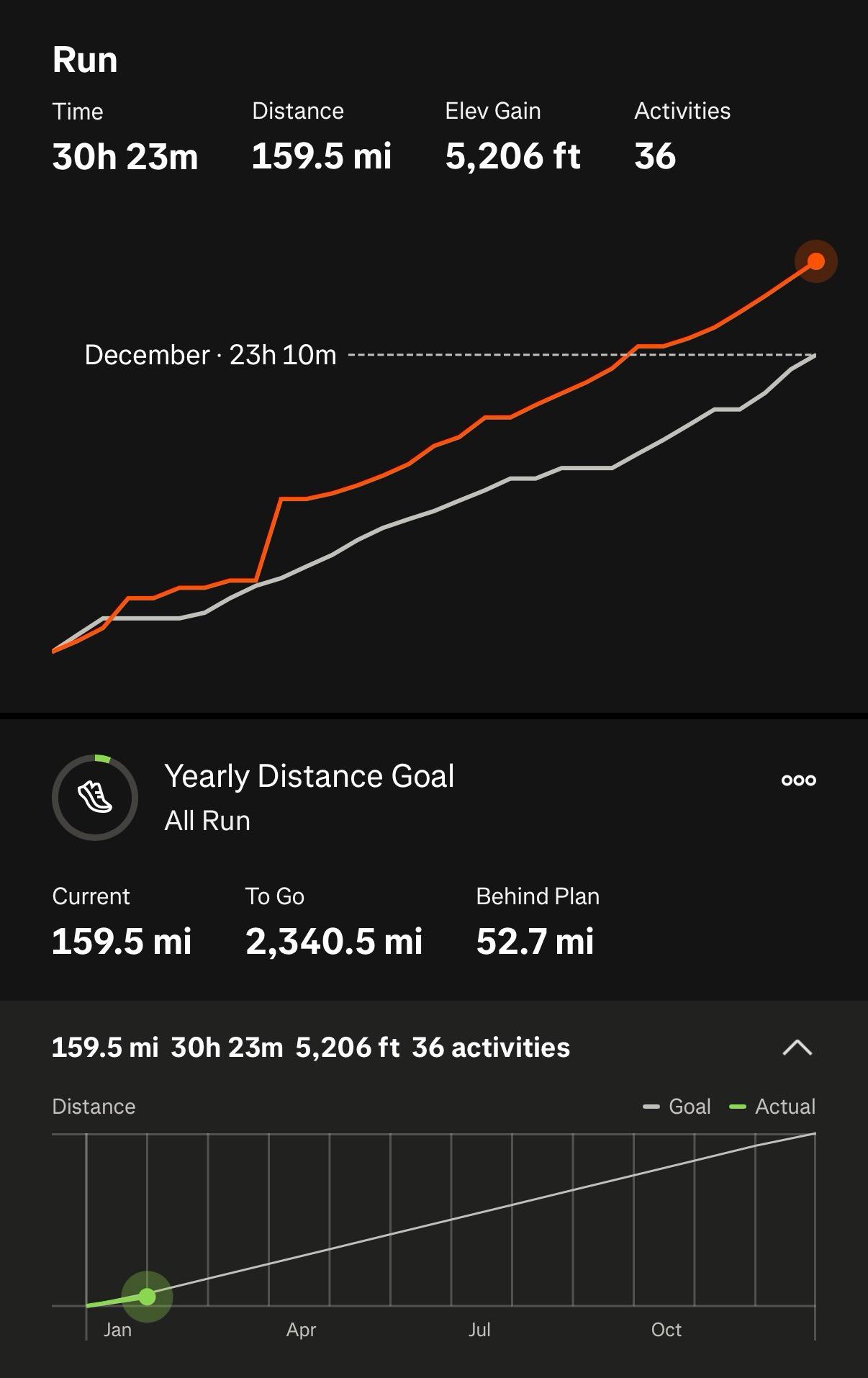Click the orange current-month endpoint dot
Screen dimensions: 868x1378
pos(815,261)
